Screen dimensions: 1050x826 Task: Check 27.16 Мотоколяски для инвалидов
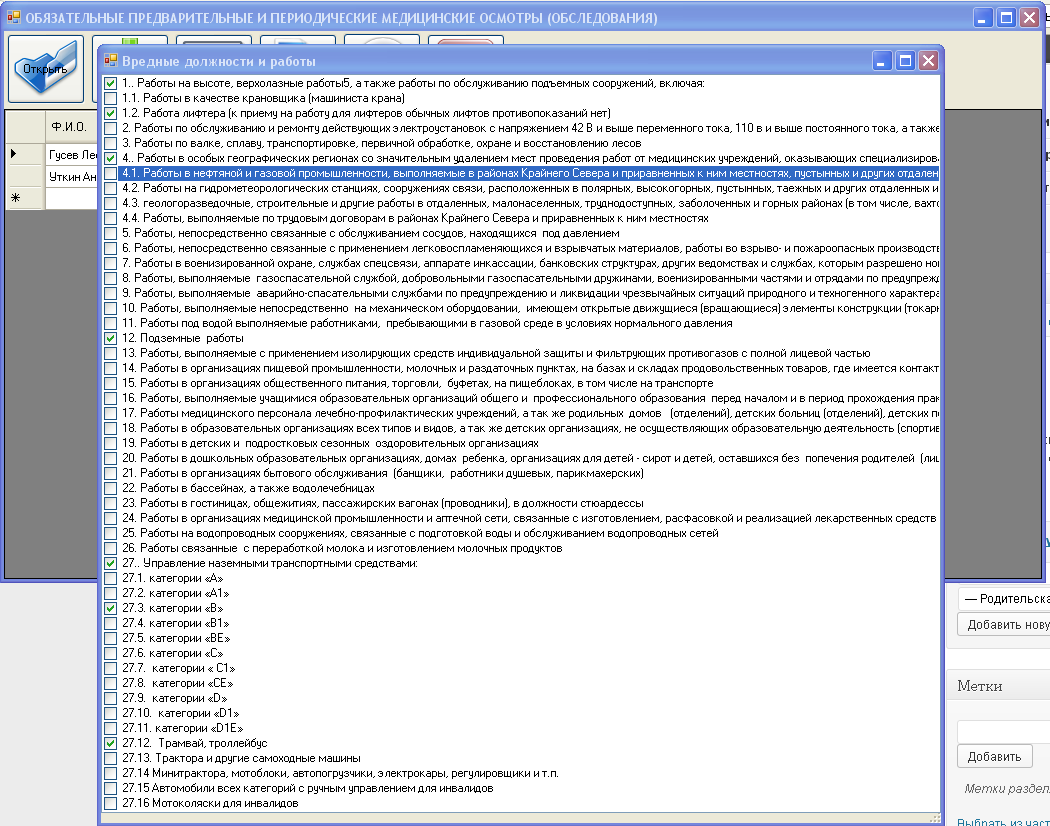click(110, 803)
